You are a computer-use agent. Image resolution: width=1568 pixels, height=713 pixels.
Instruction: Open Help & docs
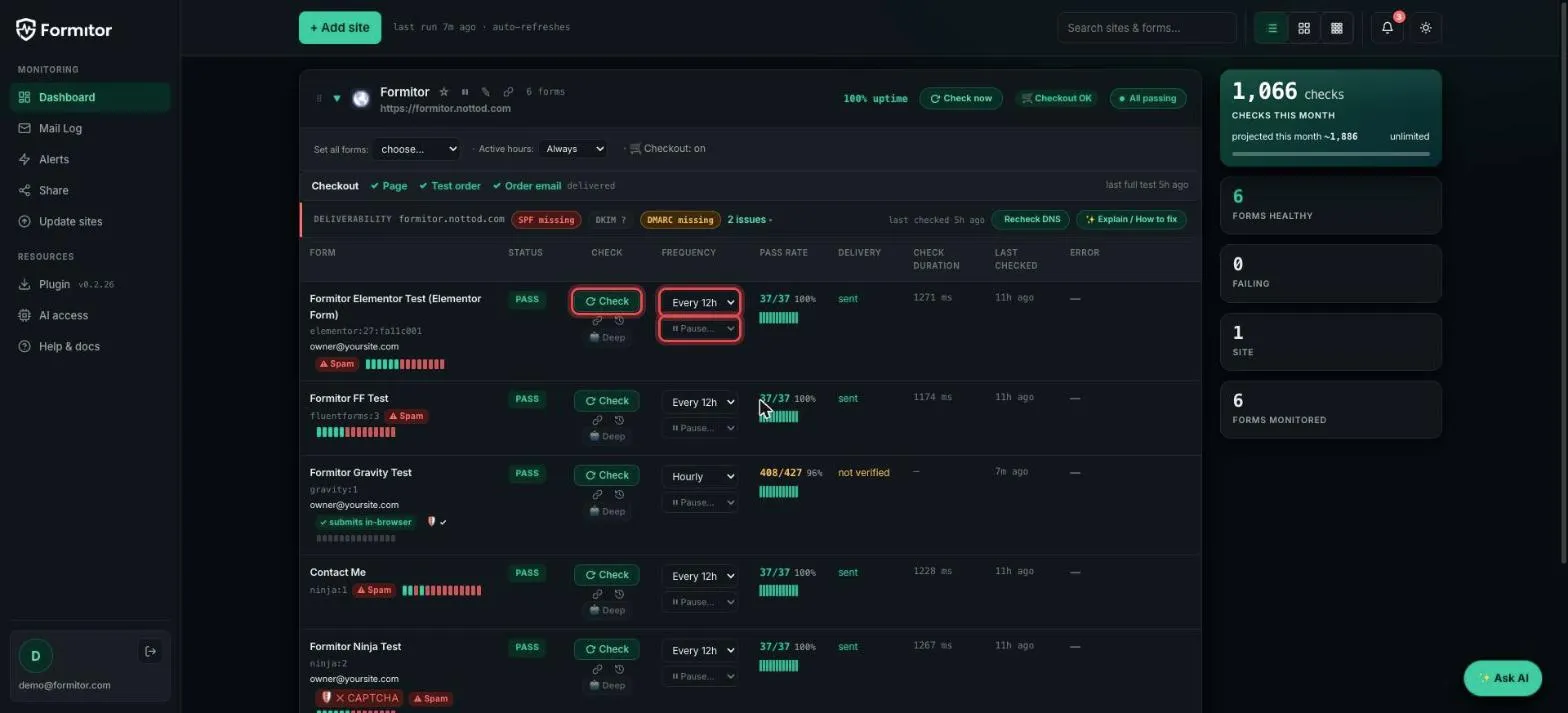(x=90, y=346)
